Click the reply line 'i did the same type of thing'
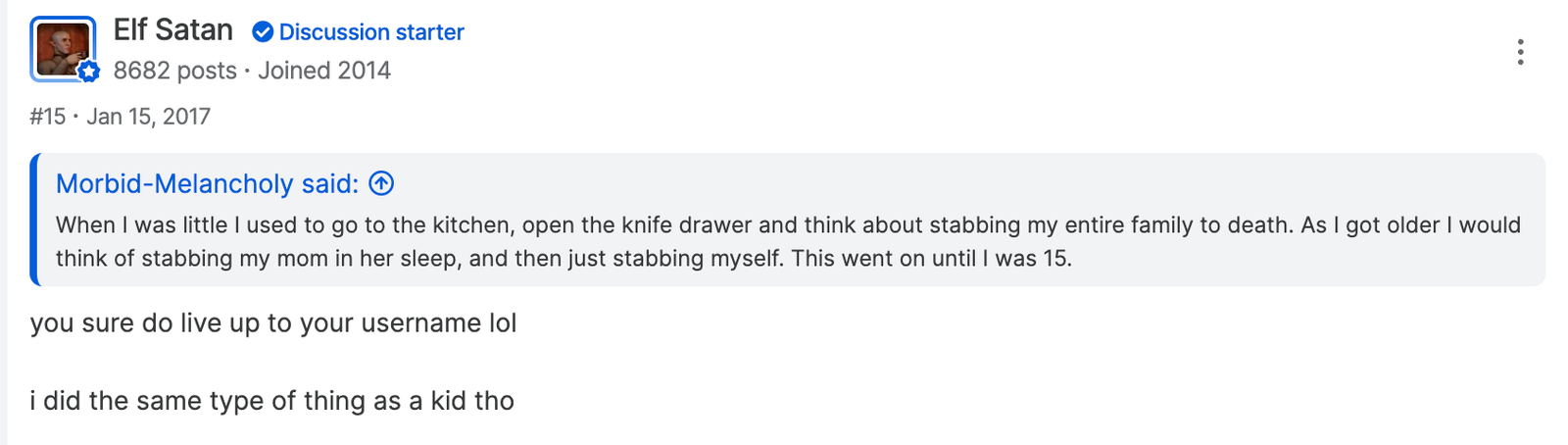 271,401
